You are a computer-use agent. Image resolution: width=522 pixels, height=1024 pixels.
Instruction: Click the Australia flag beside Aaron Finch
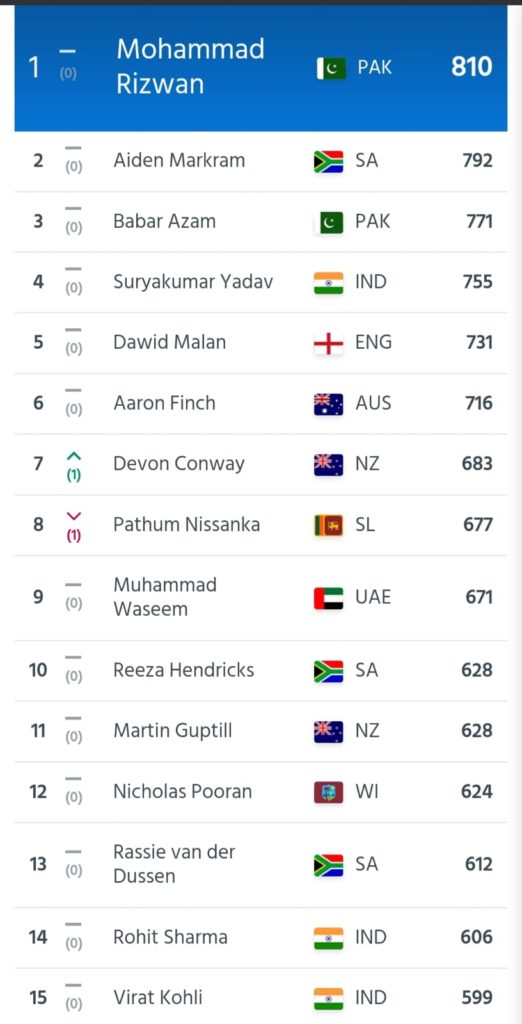pyautogui.click(x=328, y=404)
